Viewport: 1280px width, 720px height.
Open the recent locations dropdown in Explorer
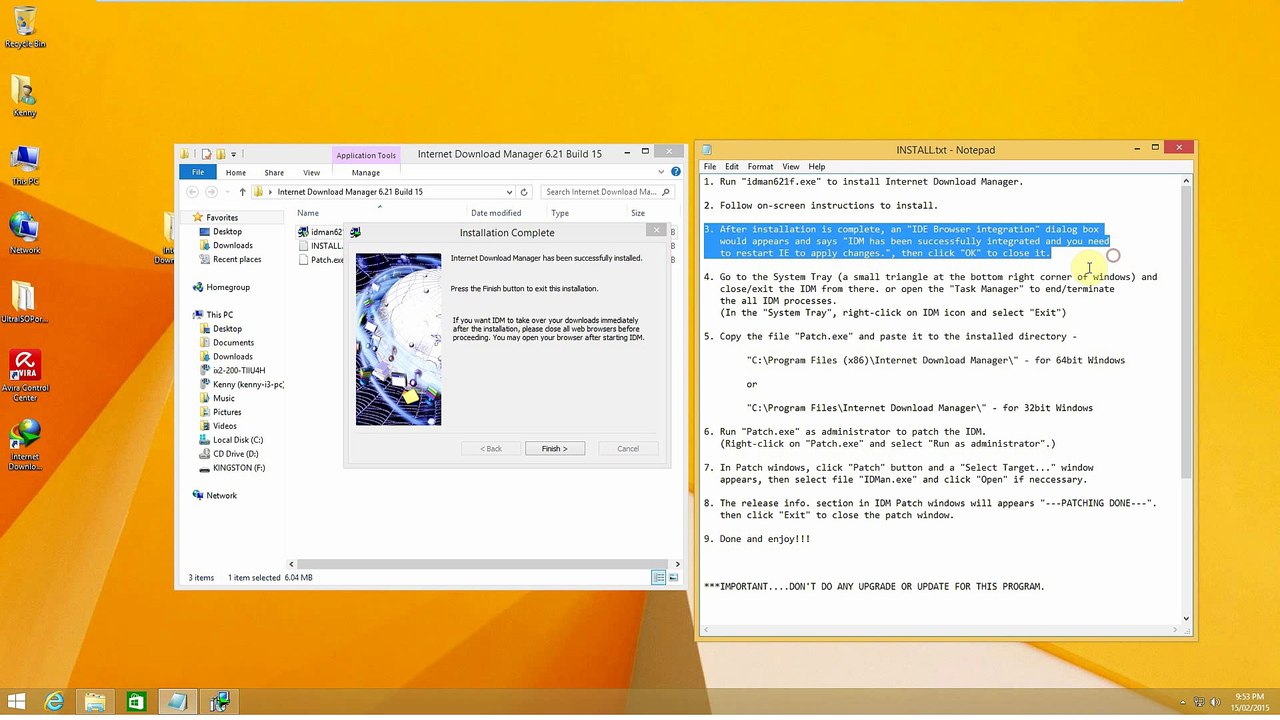tap(227, 192)
